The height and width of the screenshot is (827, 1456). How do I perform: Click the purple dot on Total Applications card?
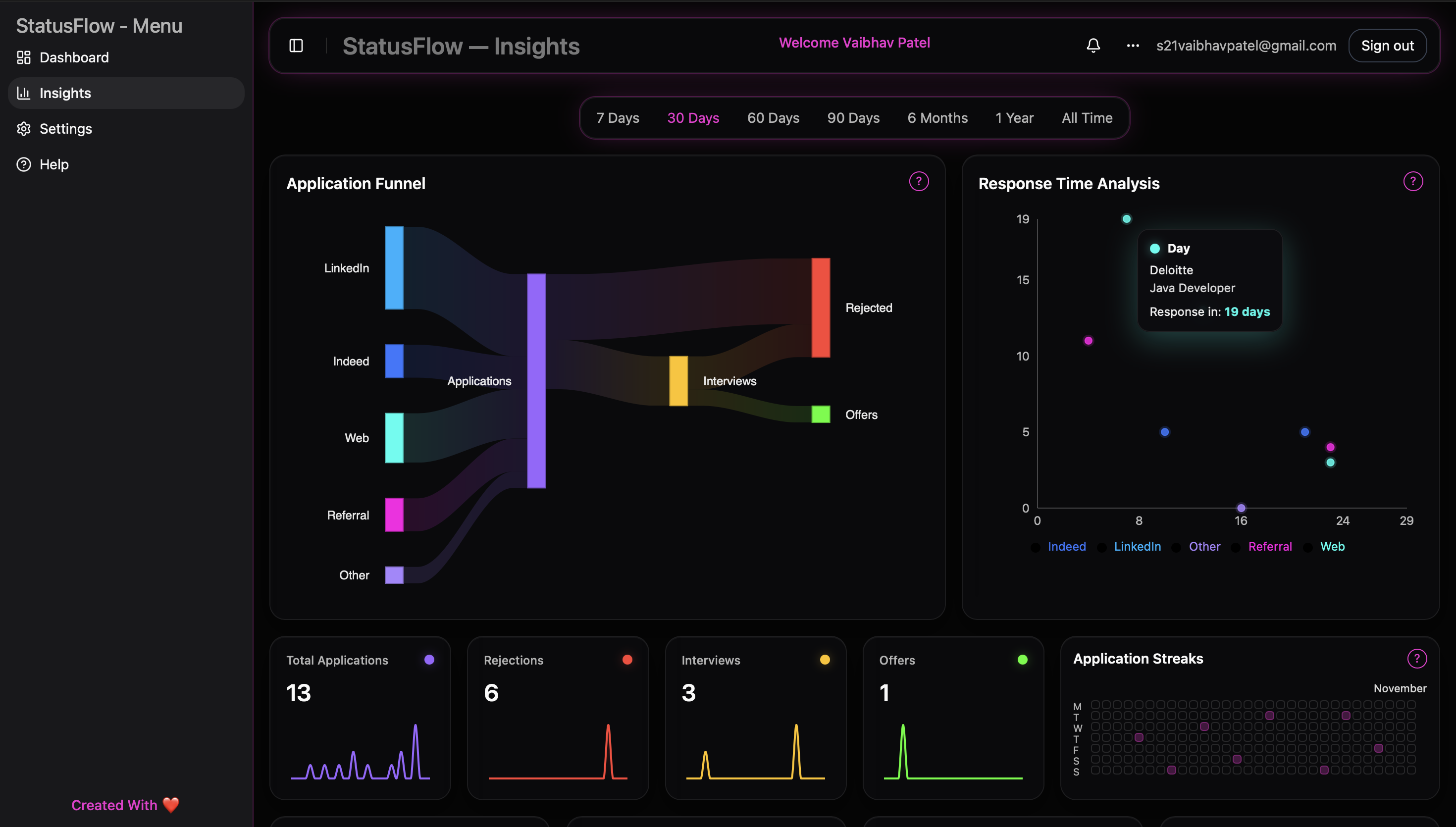[x=429, y=660]
